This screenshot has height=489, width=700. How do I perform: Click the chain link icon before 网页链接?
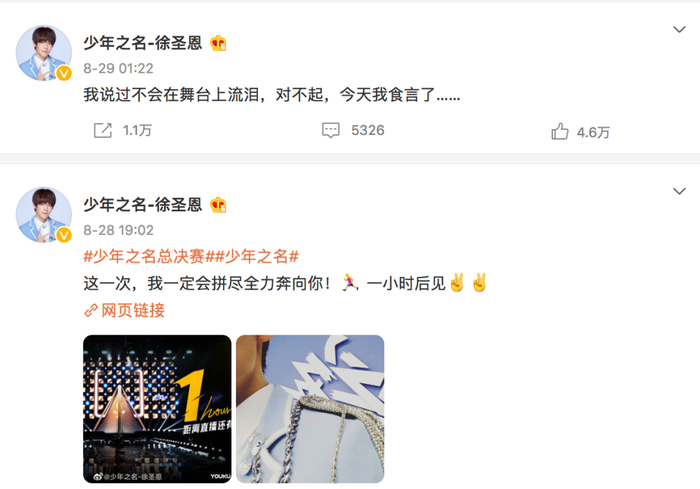pyautogui.click(x=91, y=310)
